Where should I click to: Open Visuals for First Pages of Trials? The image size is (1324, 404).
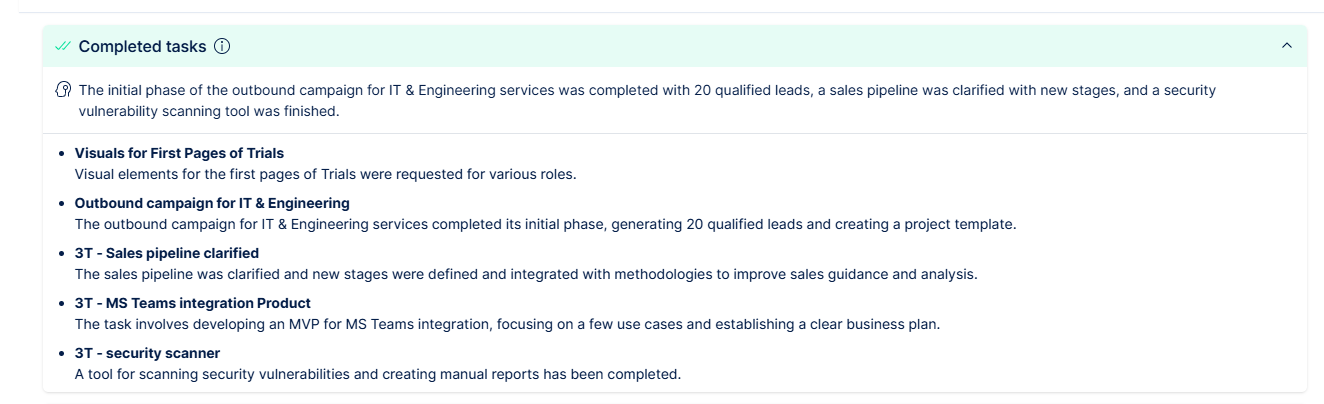click(179, 153)
